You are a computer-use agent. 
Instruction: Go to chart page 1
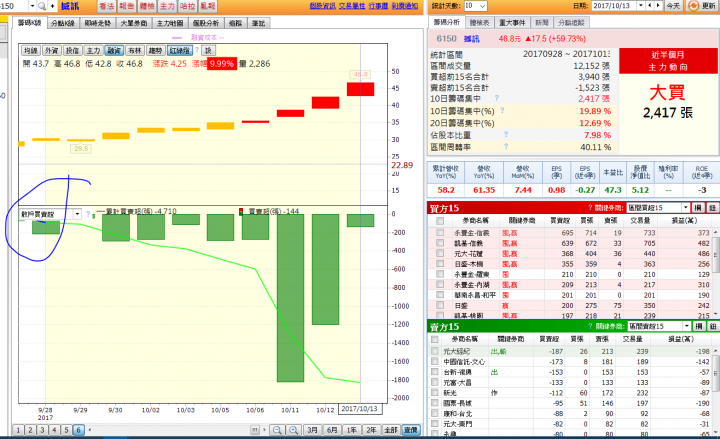(x=18, y=430)
